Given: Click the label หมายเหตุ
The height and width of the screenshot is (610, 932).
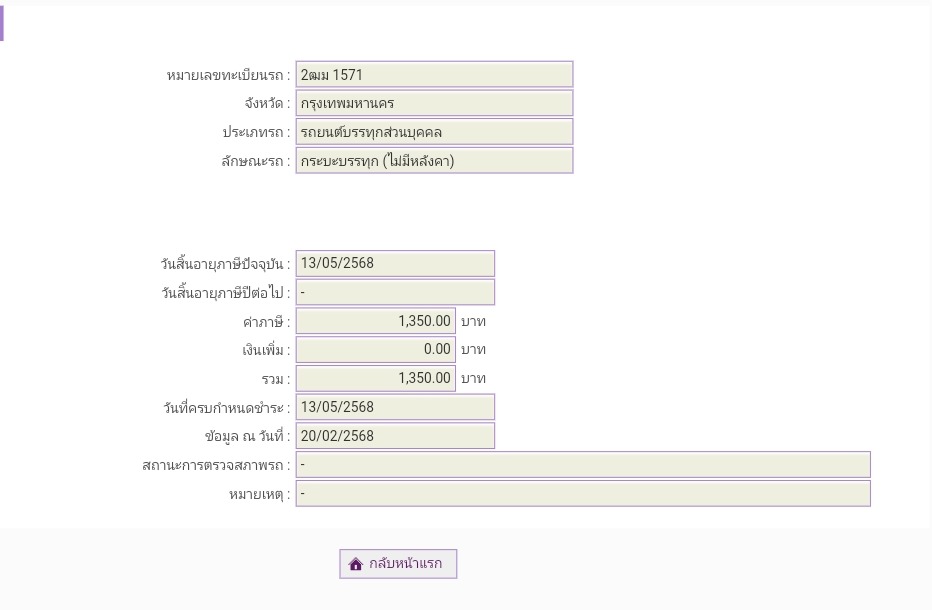Looking at the screenshot, I should pyautogui.click(x=260, y=495).
